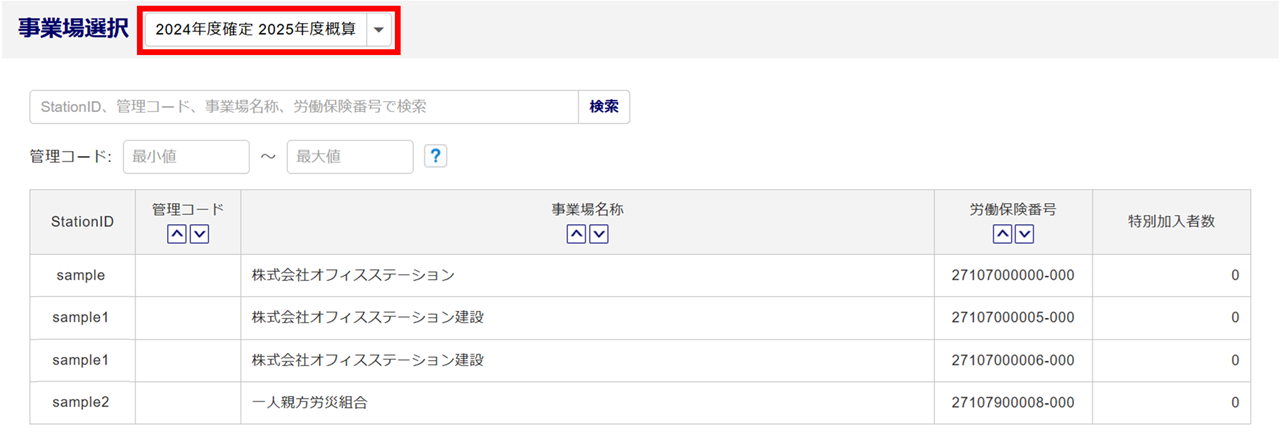This screenshot has height=437, width=1280.
Task: Click the StationID column header
Action: (x=82, y=222)
